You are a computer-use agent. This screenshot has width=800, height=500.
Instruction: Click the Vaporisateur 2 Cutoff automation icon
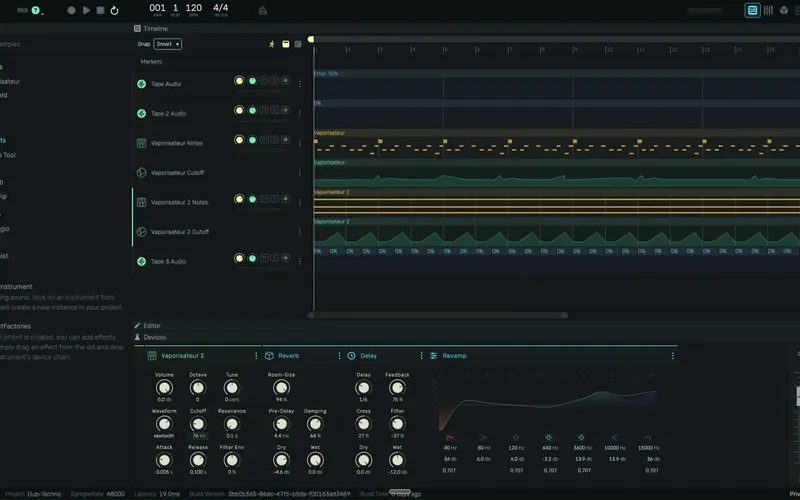[141, 232]
